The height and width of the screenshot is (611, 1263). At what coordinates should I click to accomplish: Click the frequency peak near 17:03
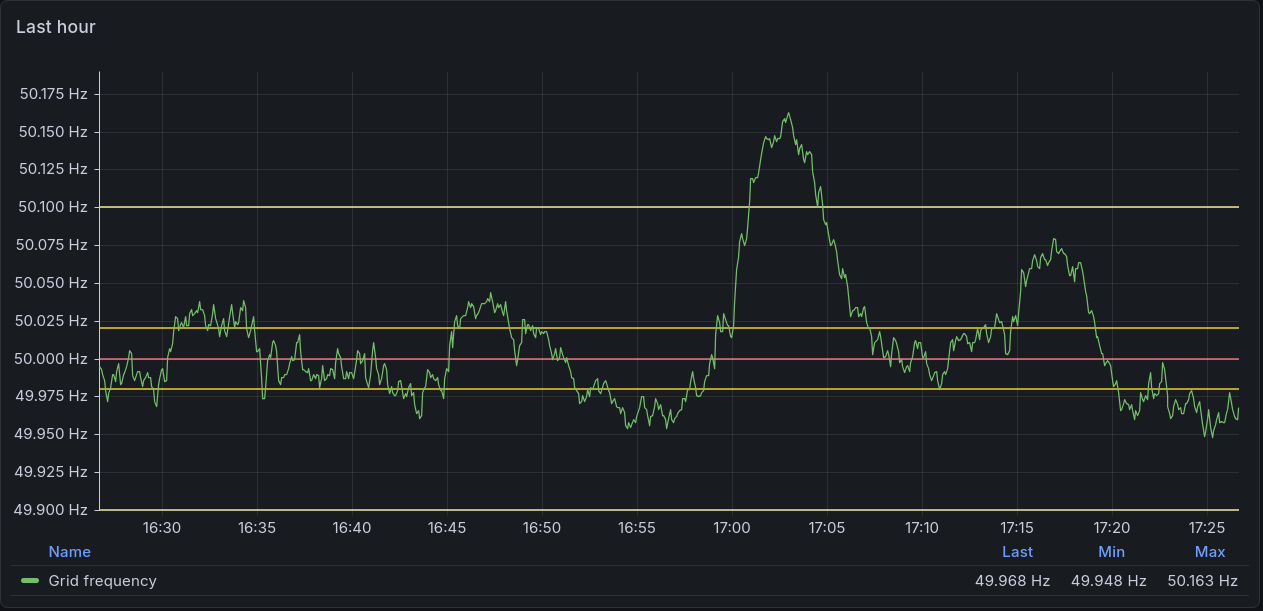(788, 114)
